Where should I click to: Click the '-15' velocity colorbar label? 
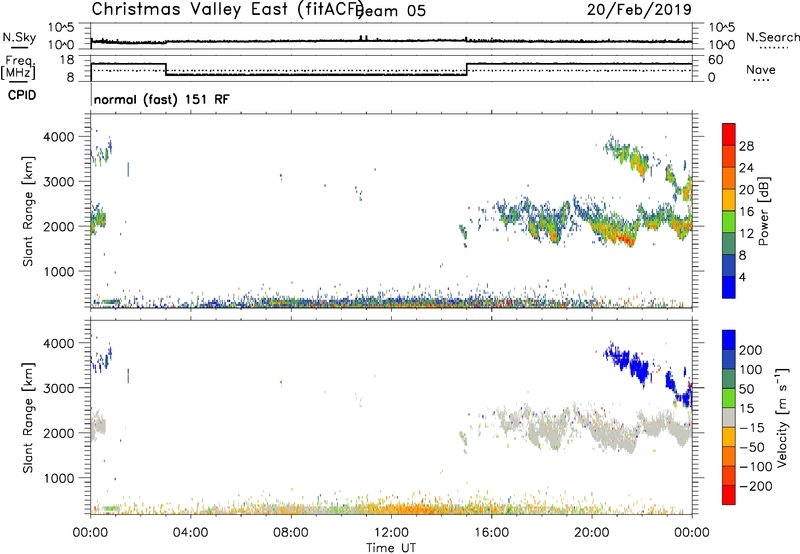752,428
